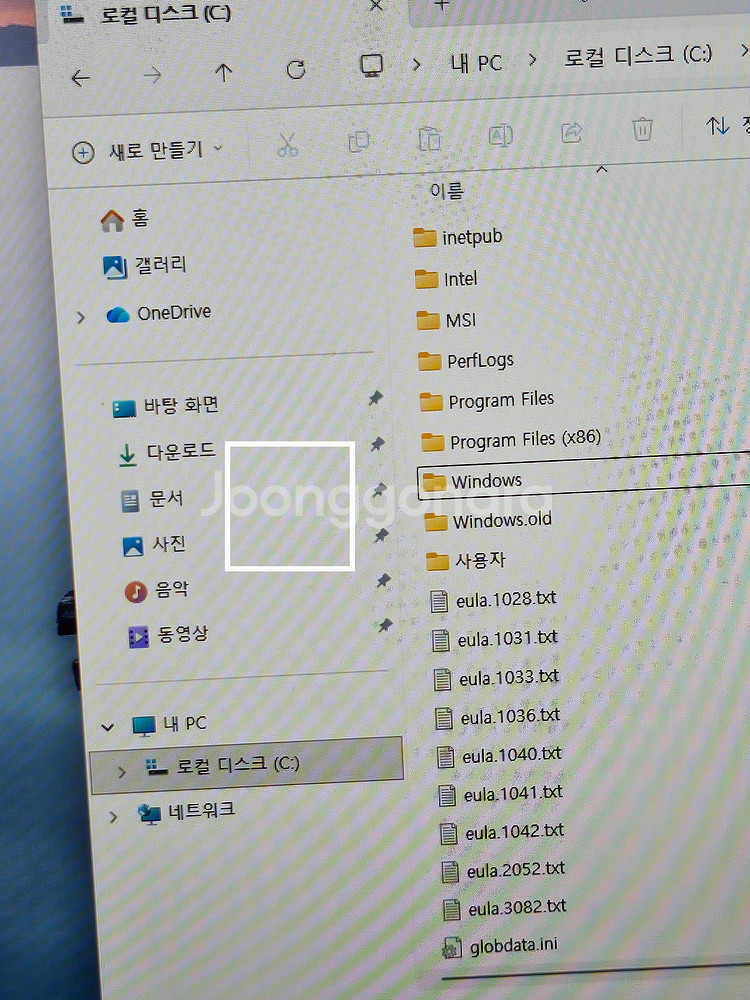
Task: Expand the 네트워크 tree node
Action: [113, 817]
